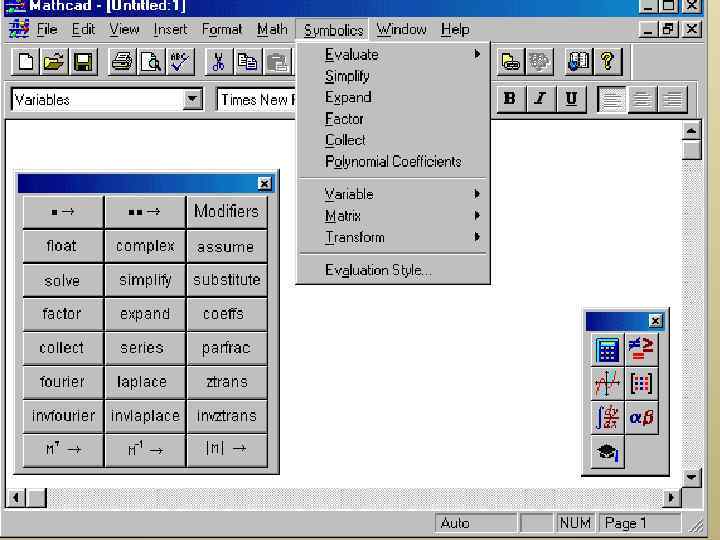Cut with the scissors icon
Viewport: 720px width, 540px height.
pyautogui.click(x=219, y=62)
